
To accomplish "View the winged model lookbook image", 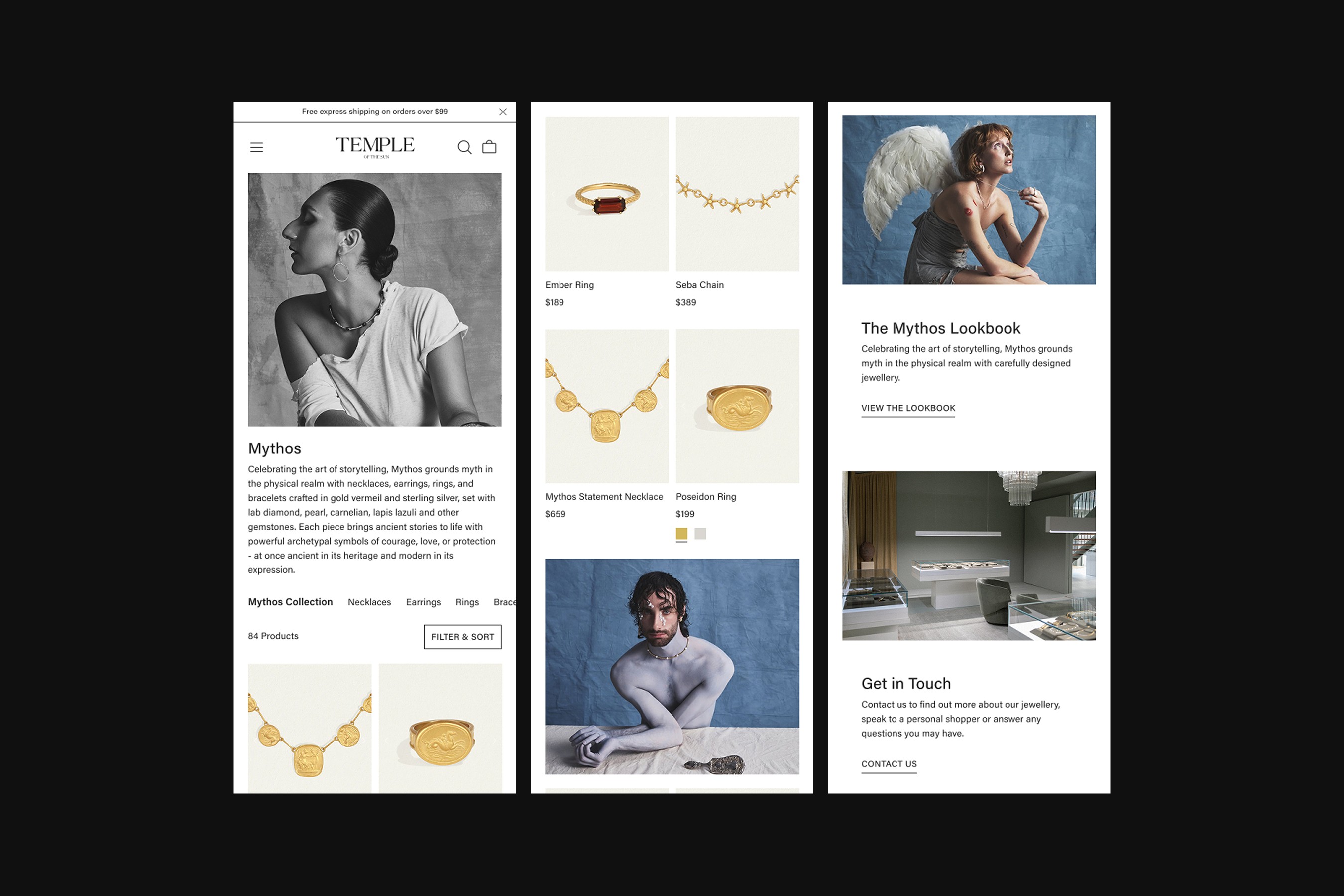I will tap(969, 200).
